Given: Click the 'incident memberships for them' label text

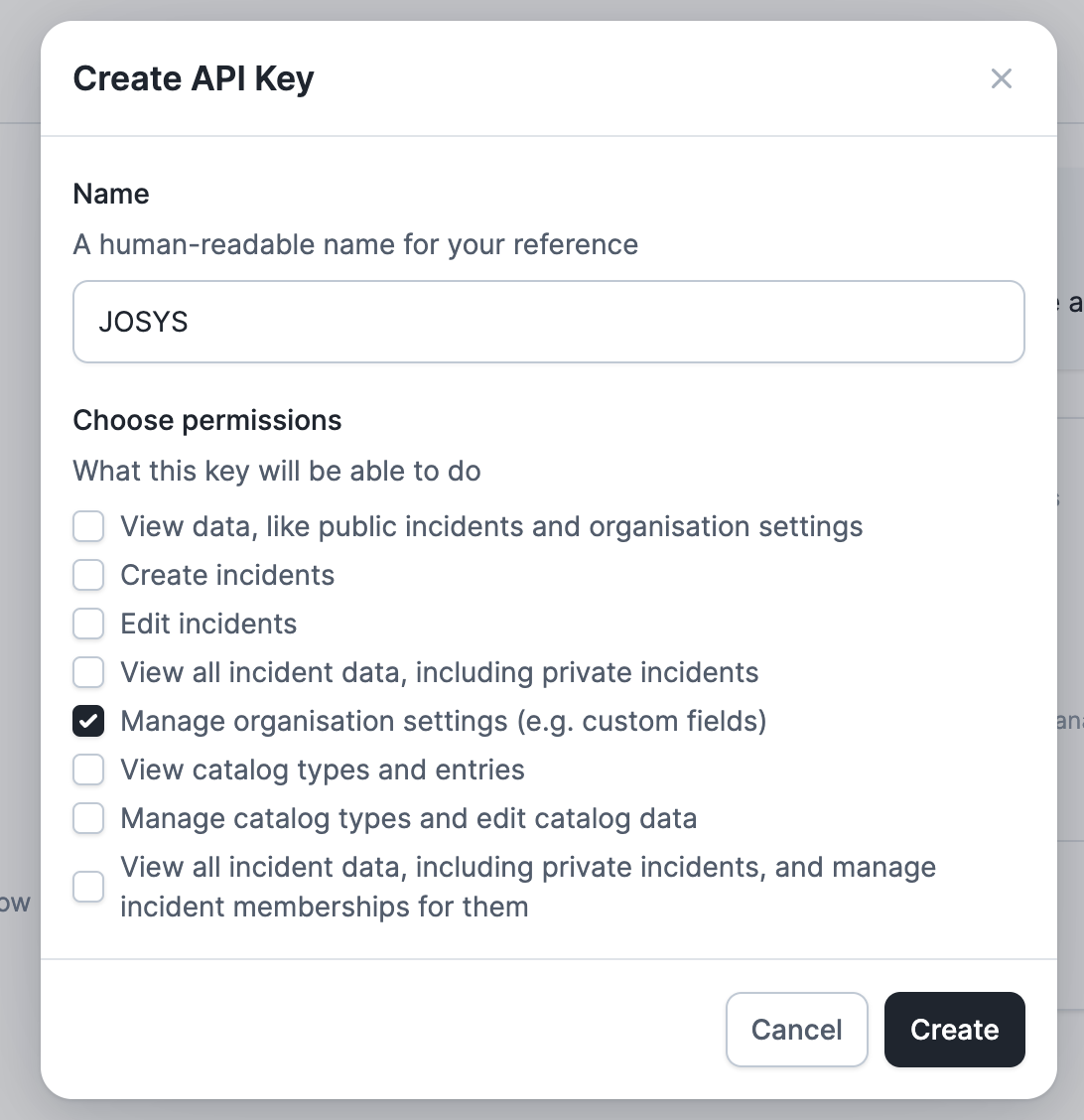Looking at the screenshot, I should pos(324,907).
